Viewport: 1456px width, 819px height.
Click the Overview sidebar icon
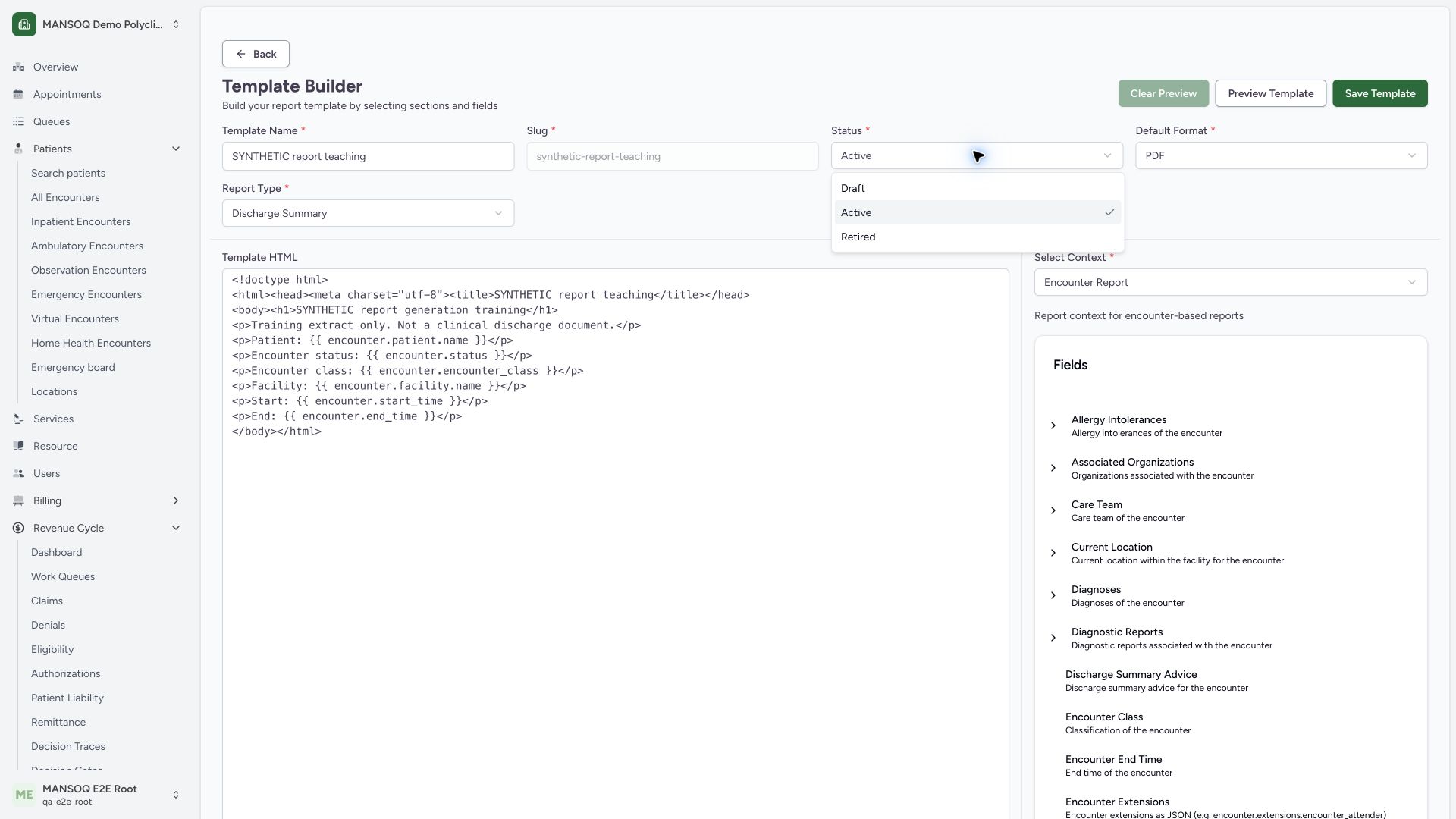click(x=18, y=67)
